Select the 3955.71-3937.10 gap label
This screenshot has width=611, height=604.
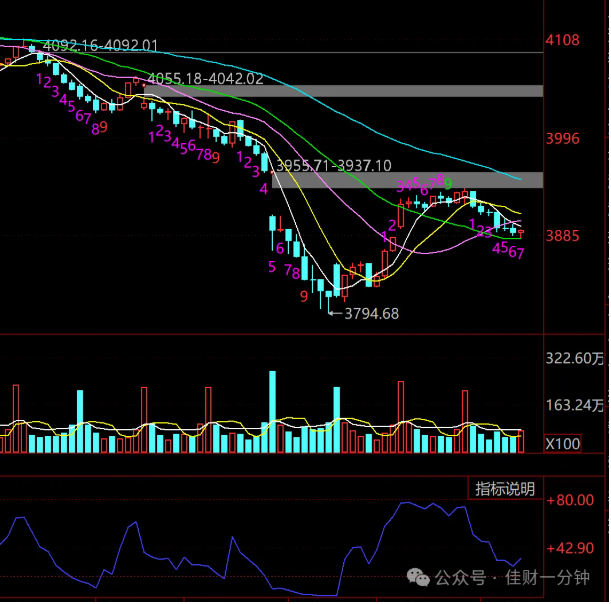[x=334, y=166]
